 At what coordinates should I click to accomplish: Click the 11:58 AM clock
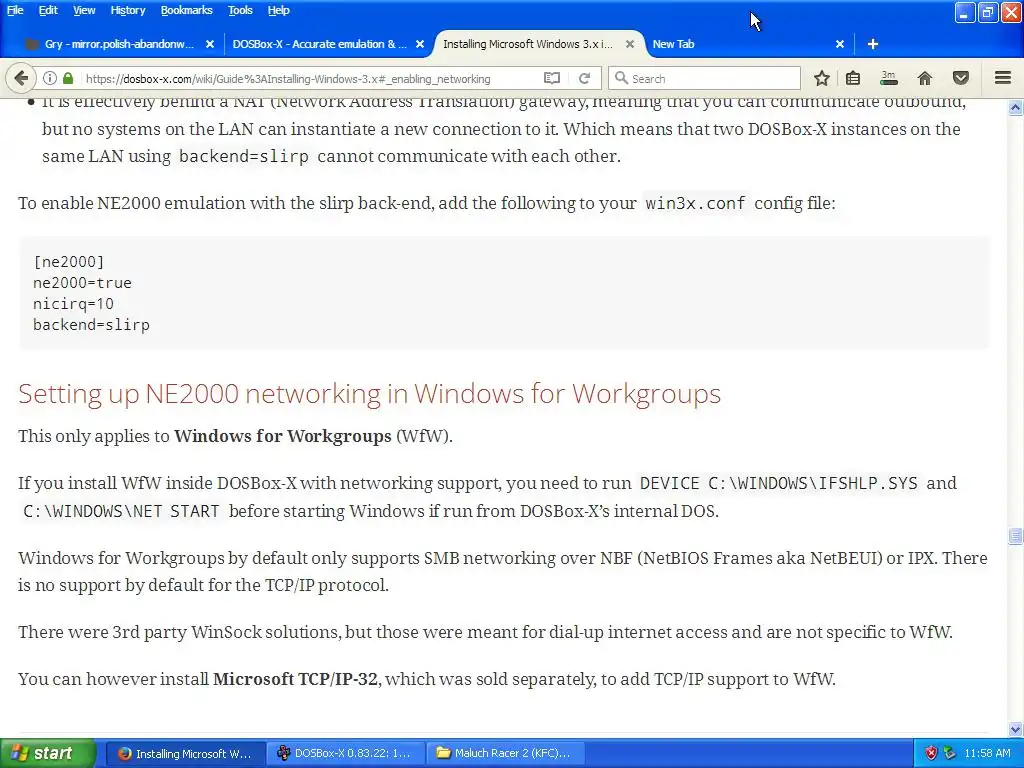pos(987,753)
